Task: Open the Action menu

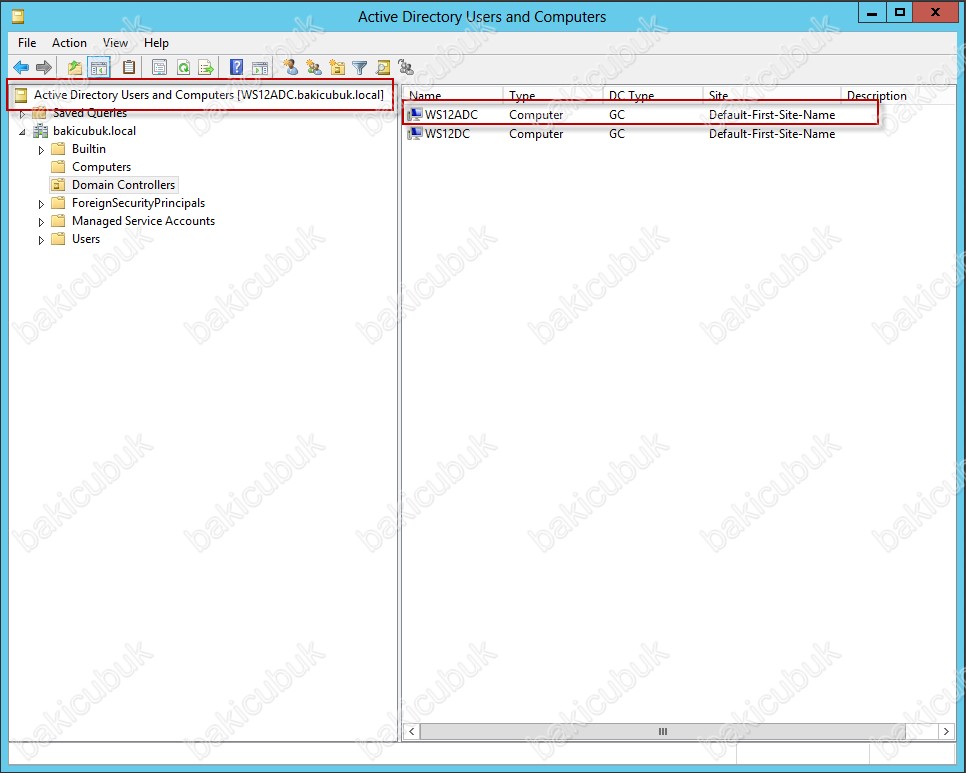Action: (69, 42)
